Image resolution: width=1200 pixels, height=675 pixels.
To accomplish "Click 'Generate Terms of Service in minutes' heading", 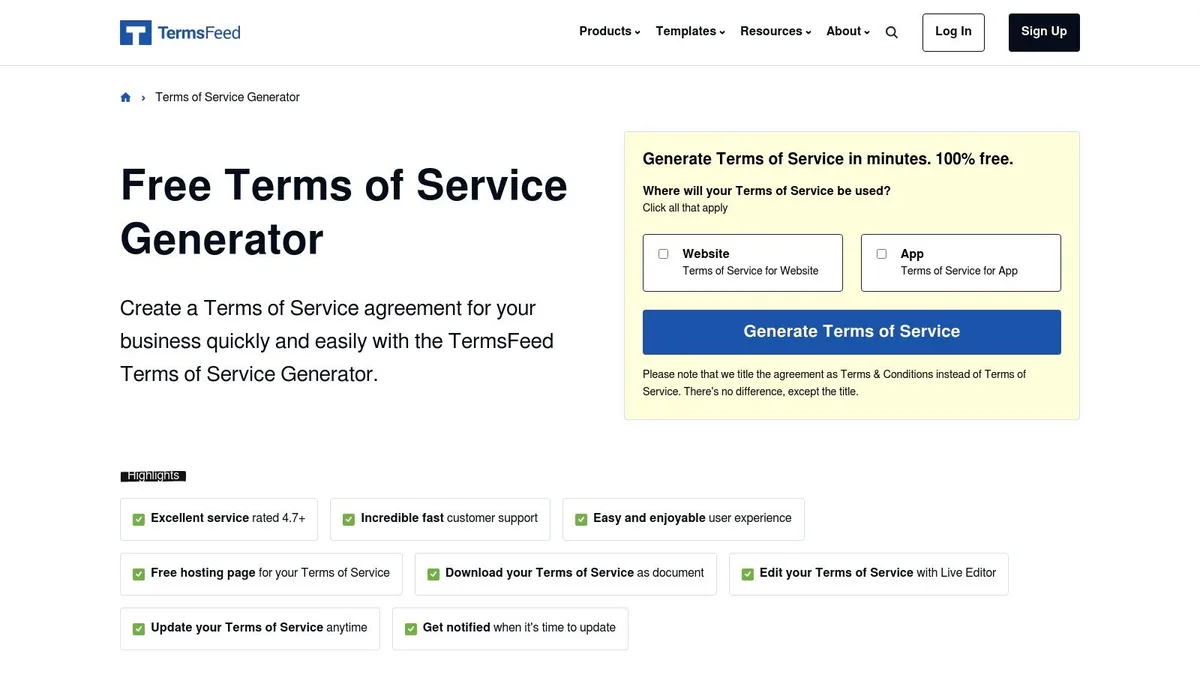I will click(828, 159).
